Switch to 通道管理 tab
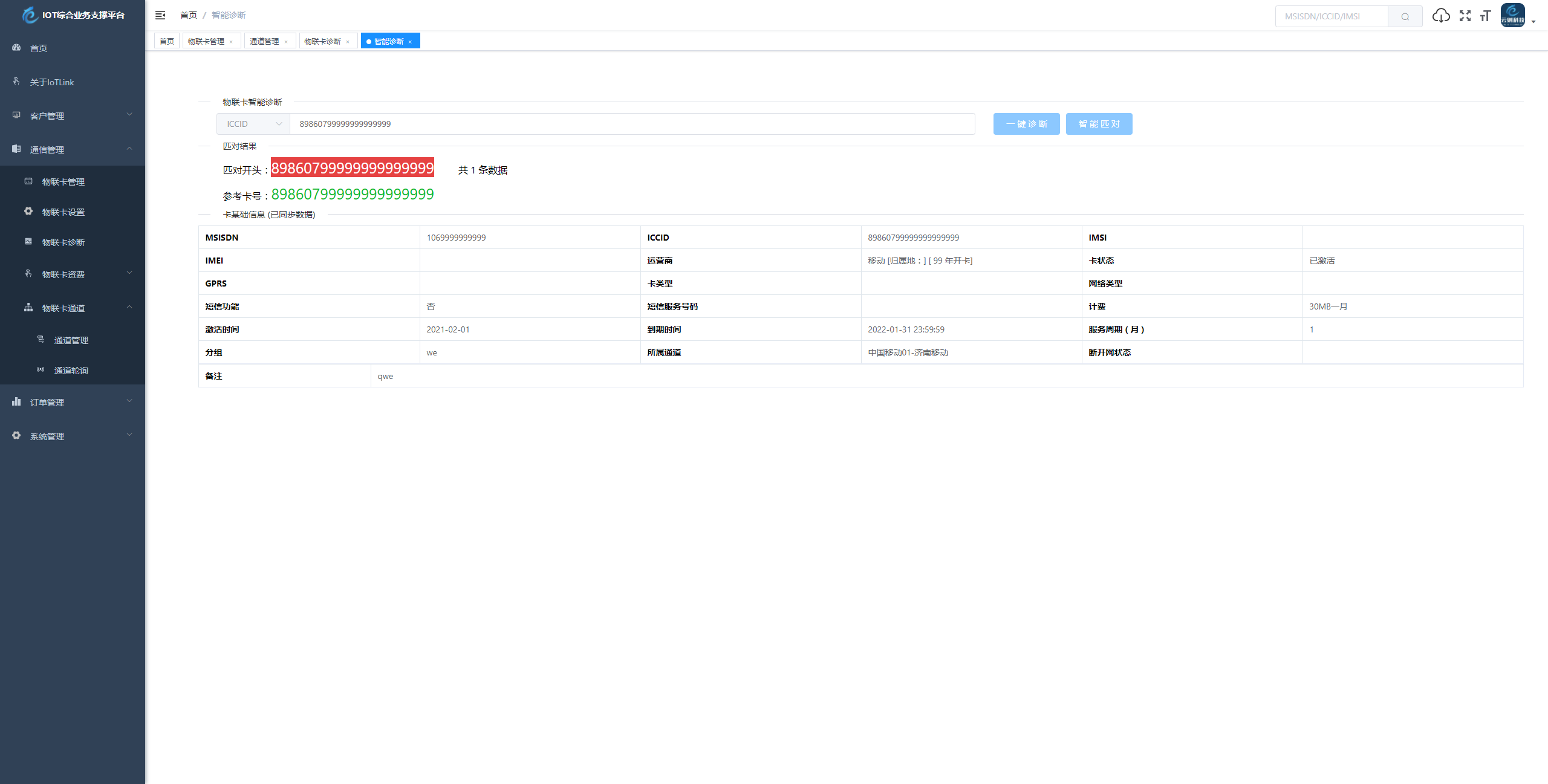This screenshot has height=784, width=1548. click(264, 41)
